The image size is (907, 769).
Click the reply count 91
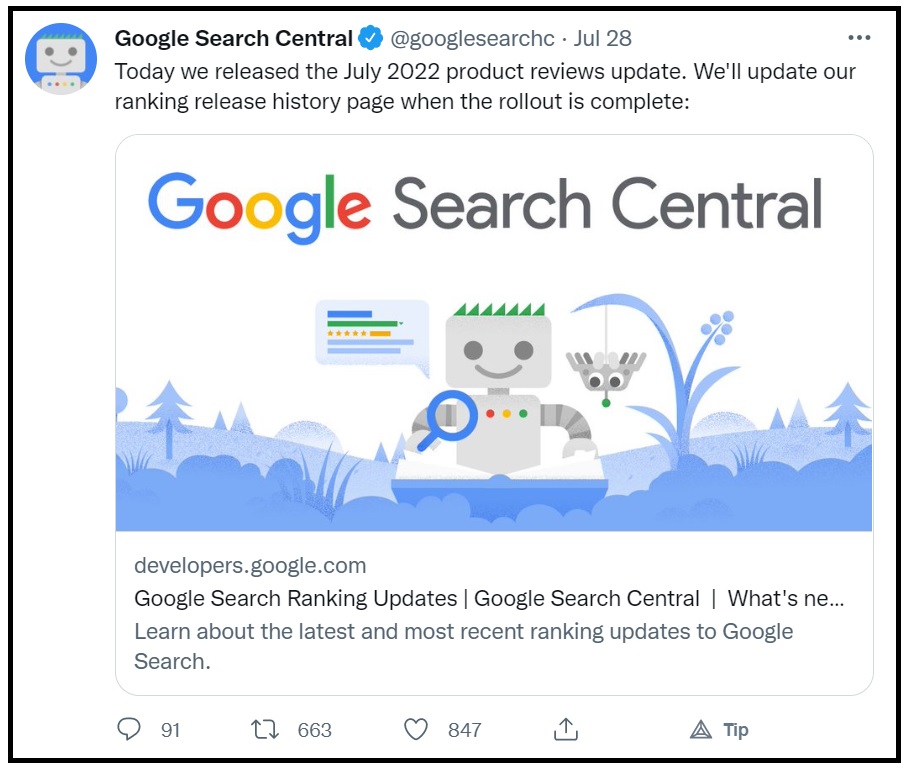tap(171, 730)
